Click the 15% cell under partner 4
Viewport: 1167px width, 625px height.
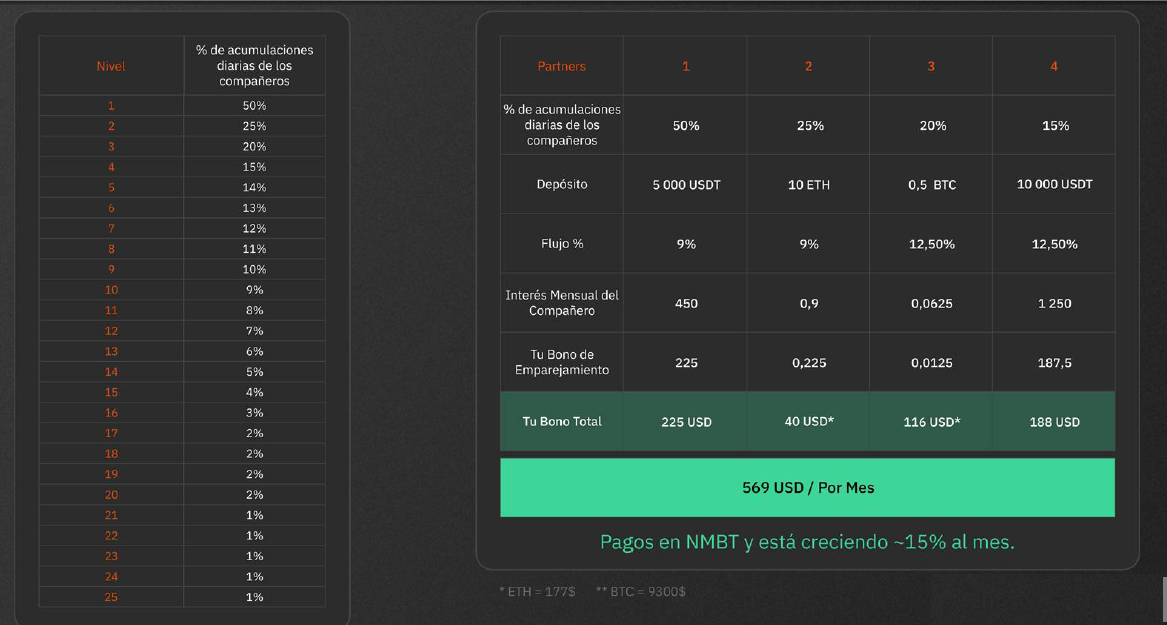coord(1055,126)
